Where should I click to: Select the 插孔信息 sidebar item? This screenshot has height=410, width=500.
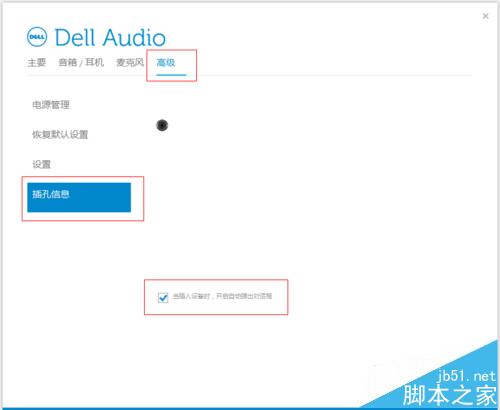[x=79, y=197]
